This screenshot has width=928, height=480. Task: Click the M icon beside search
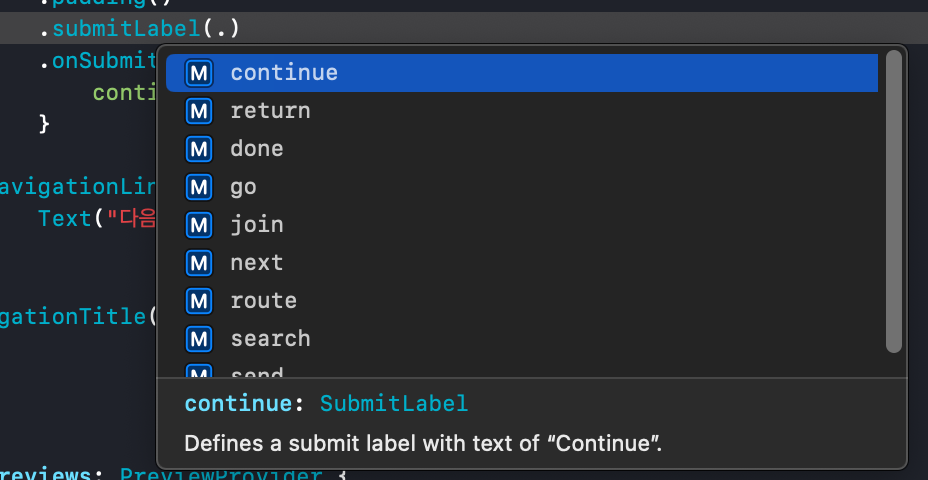point(199,339)
